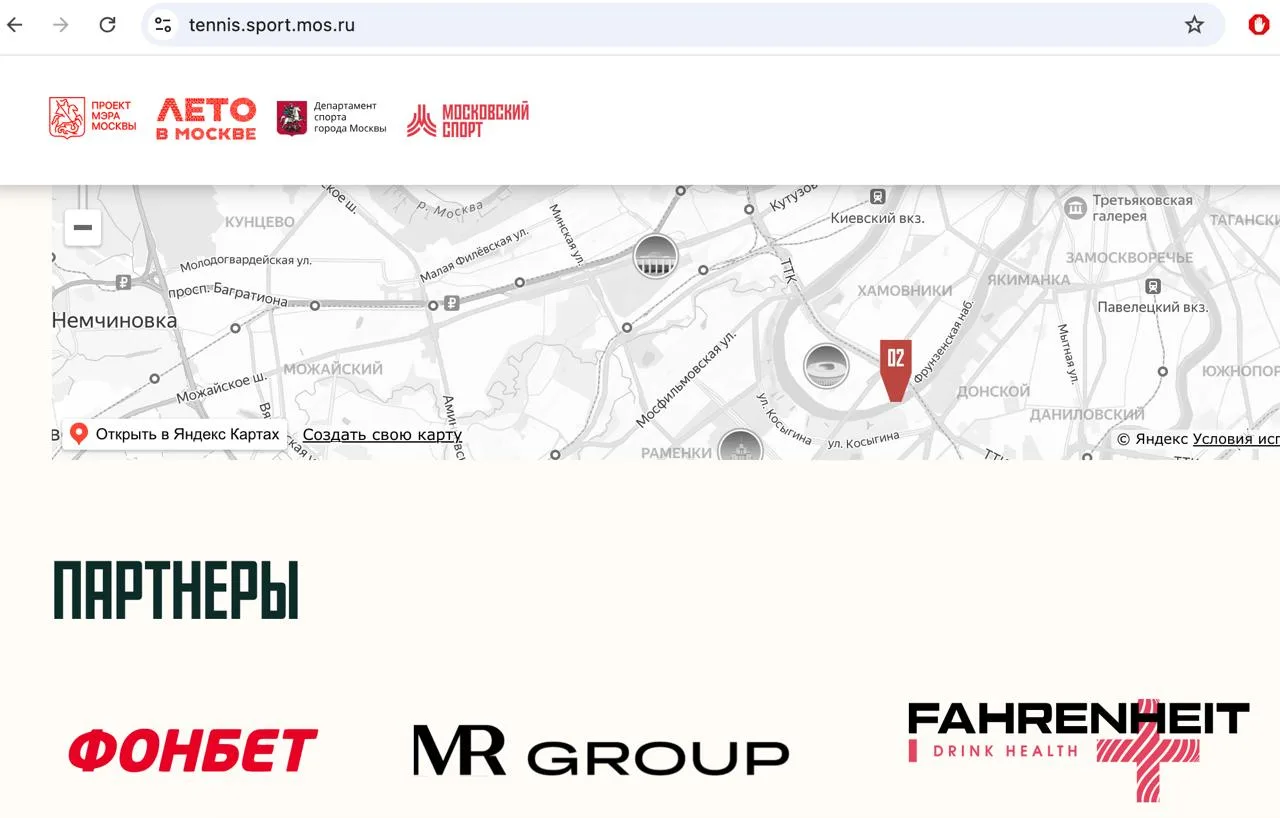1280x818 pixels.
Task: Click the Молодогвардейская ул. street label
Action: [x=246, y=262]
